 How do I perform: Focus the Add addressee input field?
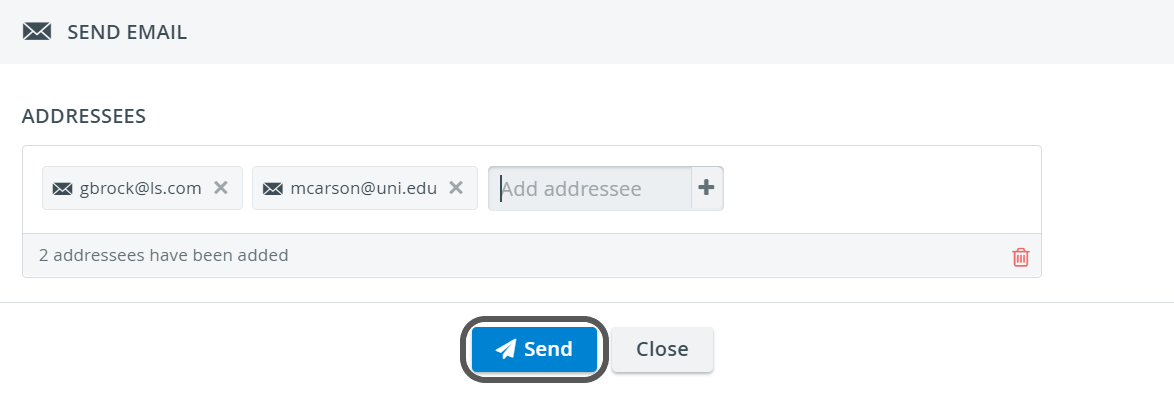[590, 189]
